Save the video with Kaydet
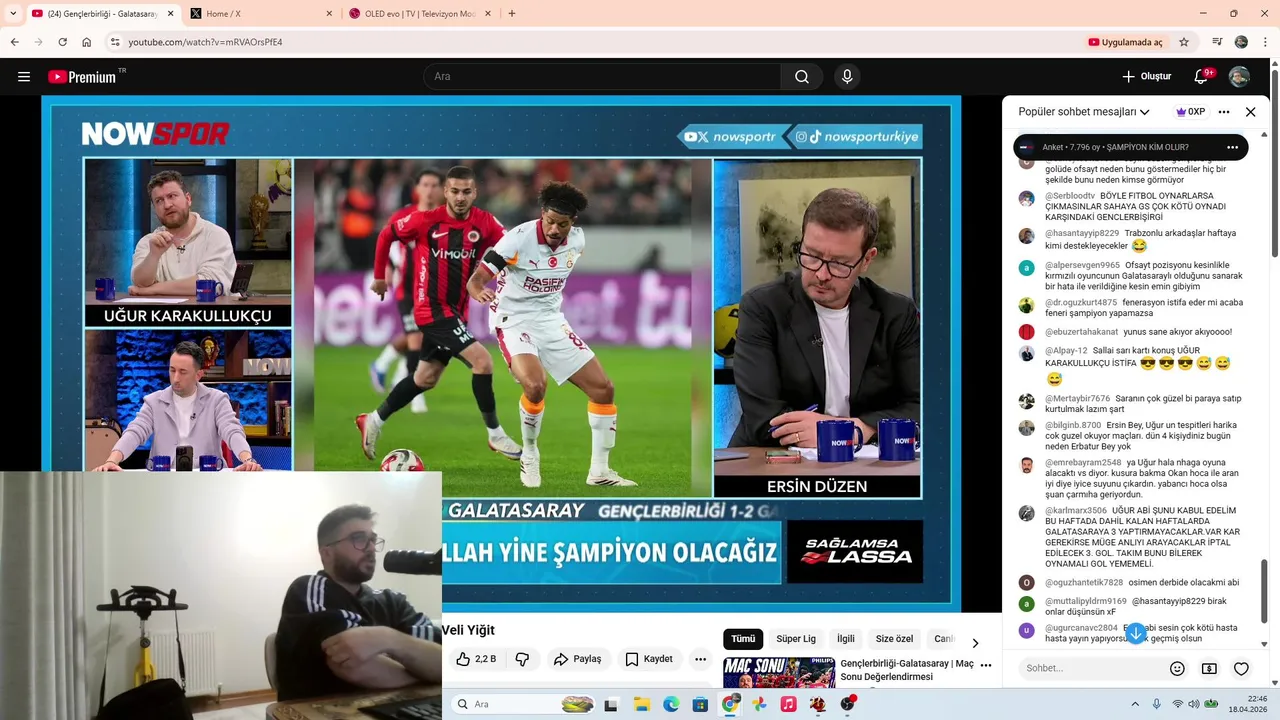The width and height of the screenshot is (1280, 720). [648, 659]
